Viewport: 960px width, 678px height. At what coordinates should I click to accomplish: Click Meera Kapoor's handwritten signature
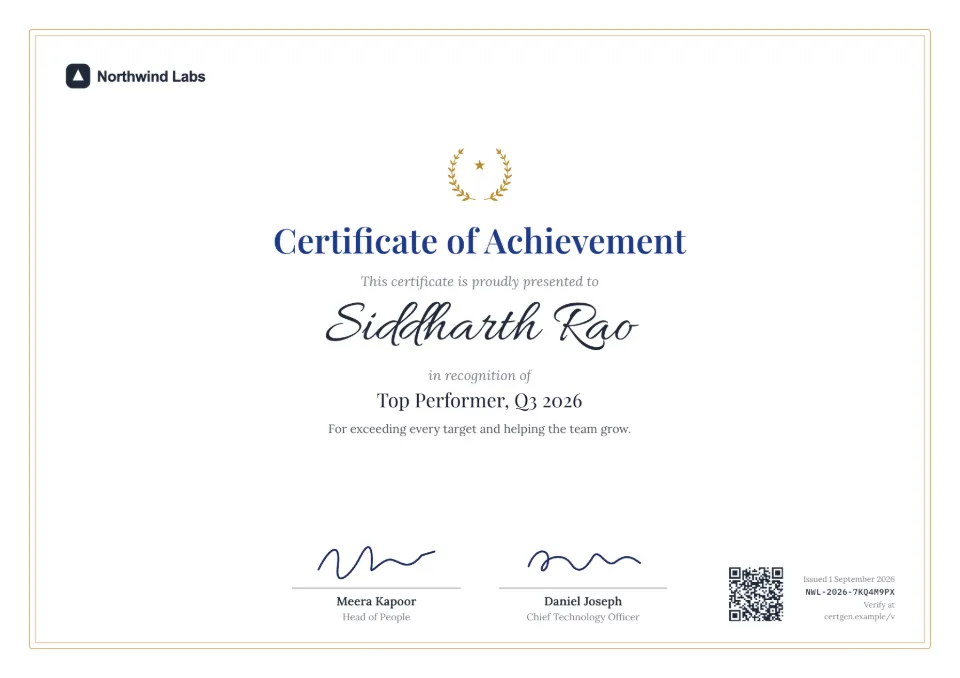tap(376, 561)
